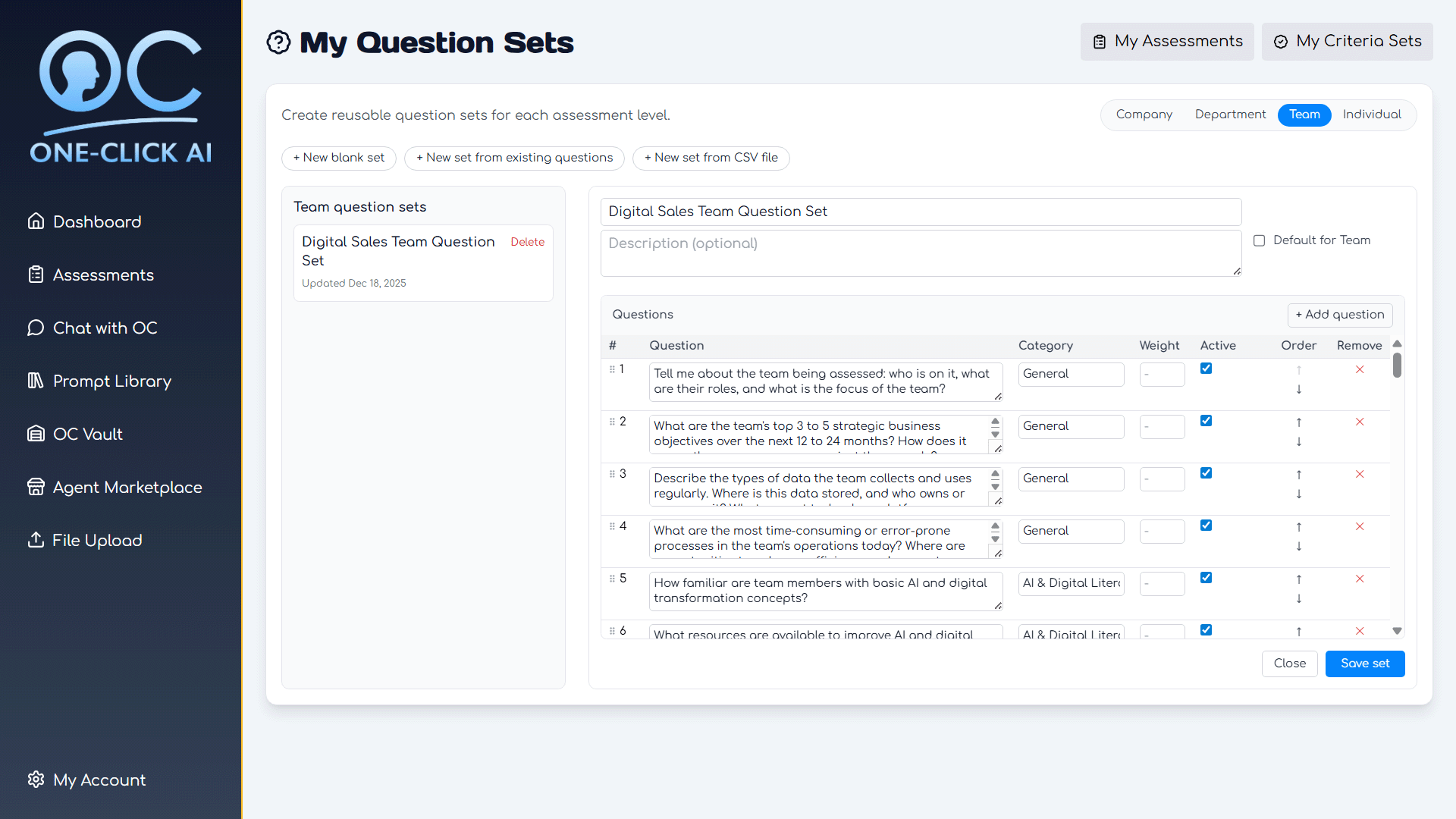Click the Save set button
Screen dimensions: 1456x819
[1364, 664]
